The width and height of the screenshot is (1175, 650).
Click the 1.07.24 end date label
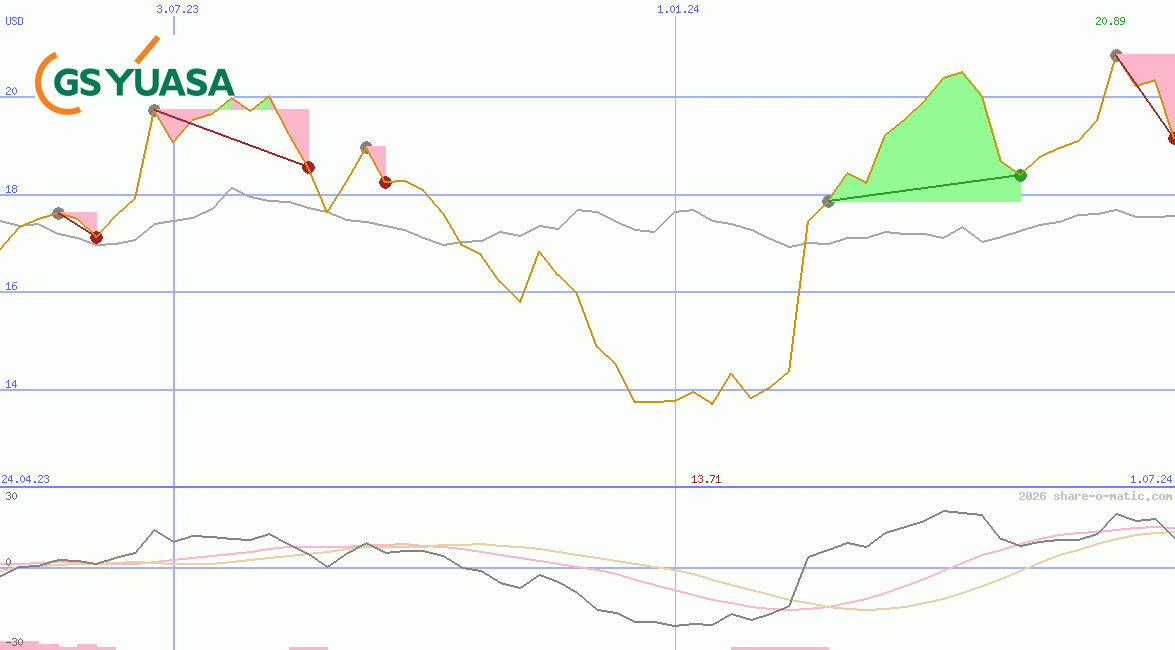pos(1150,479)
